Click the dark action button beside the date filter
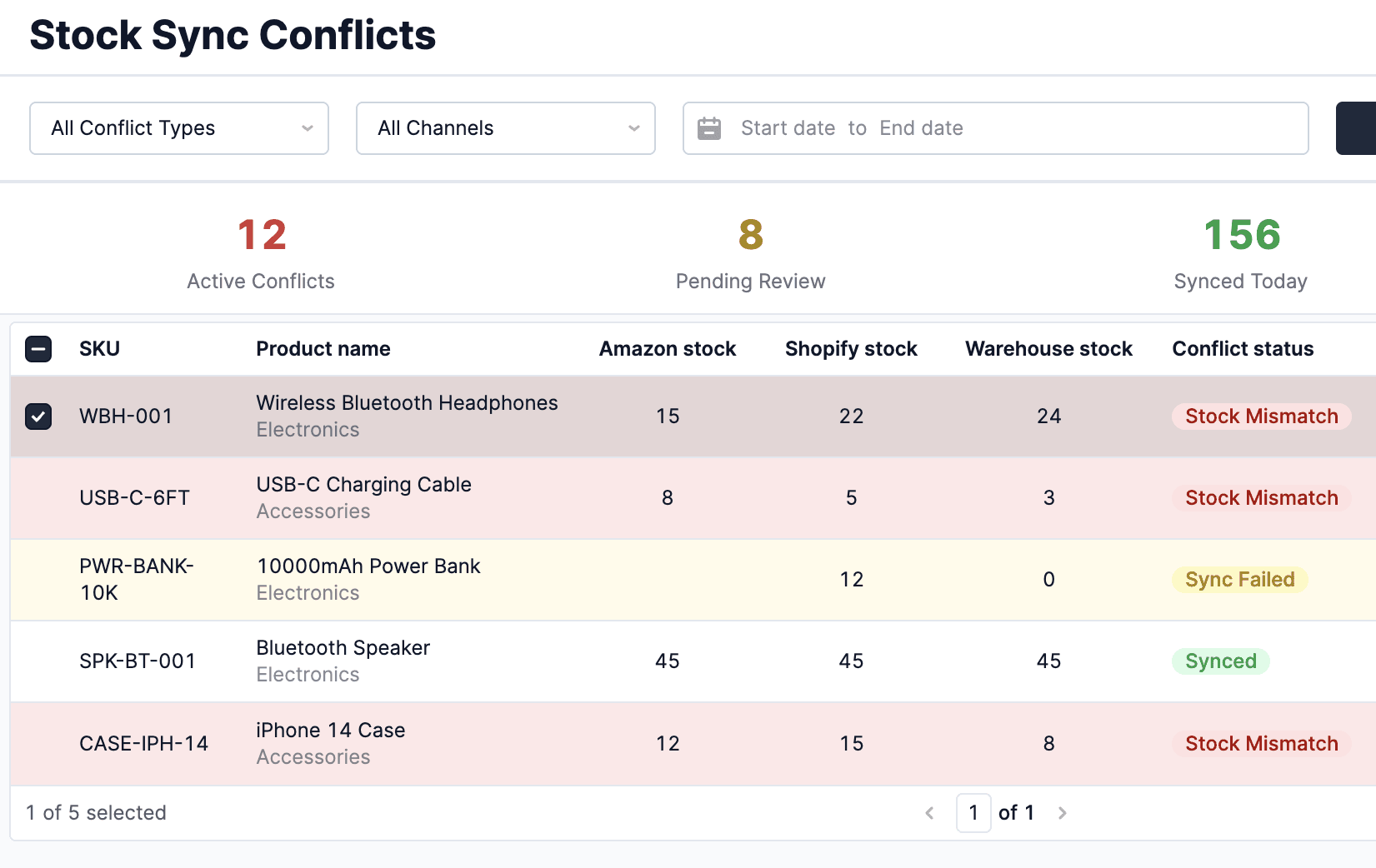 click(1358, 128)
